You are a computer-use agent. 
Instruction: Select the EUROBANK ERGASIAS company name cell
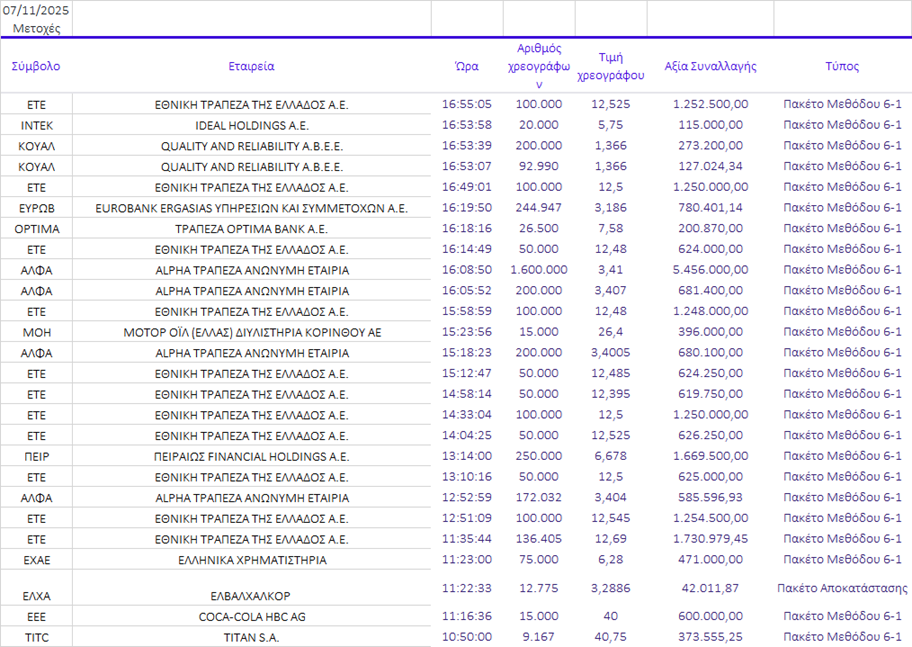click(251, 208)
